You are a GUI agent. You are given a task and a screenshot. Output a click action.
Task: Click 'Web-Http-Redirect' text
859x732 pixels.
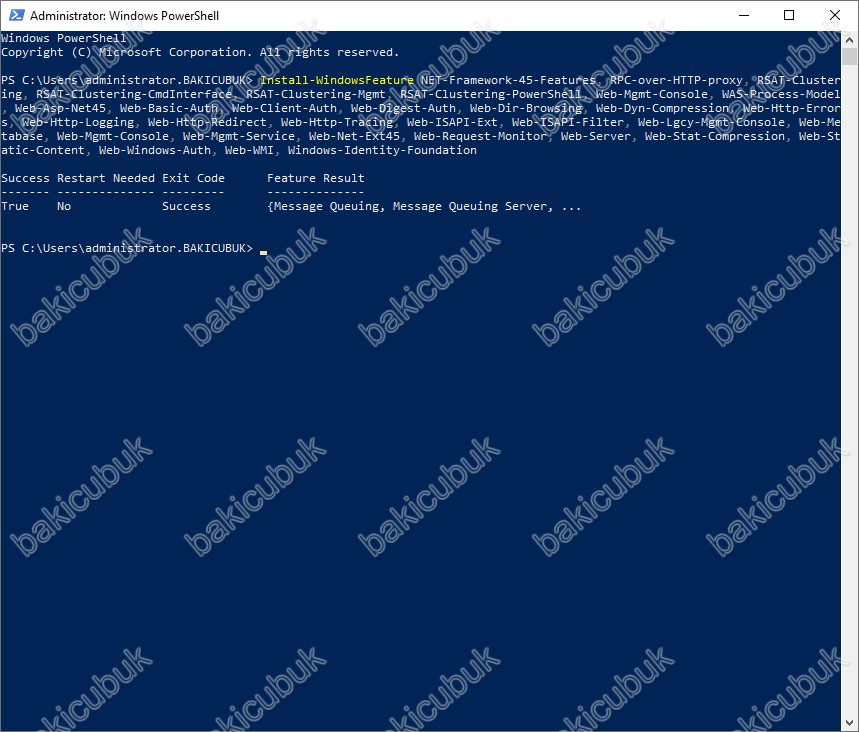point(207,122)
